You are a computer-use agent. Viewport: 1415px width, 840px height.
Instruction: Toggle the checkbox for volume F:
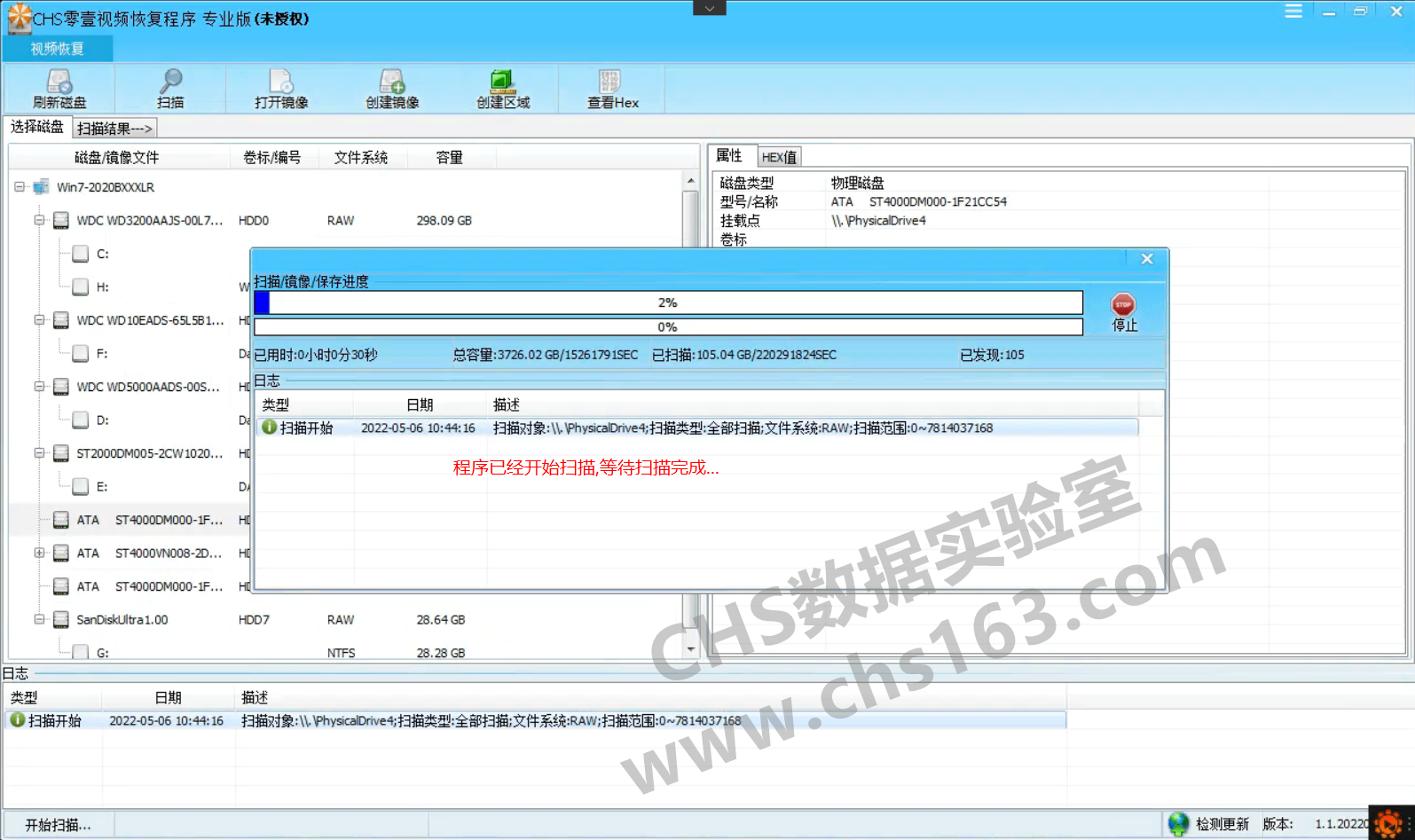(x=81, y=354)
